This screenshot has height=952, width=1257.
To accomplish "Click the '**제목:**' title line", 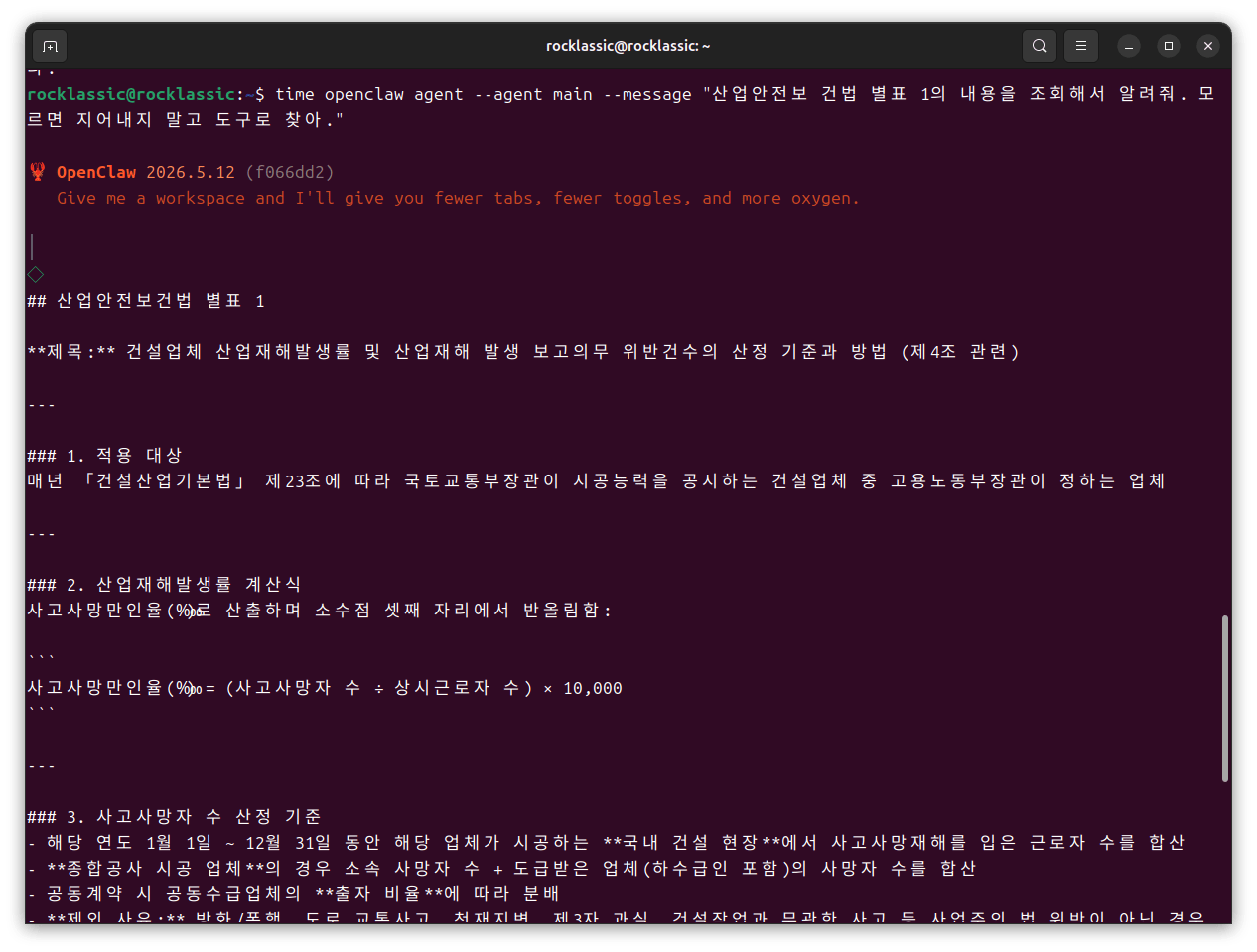I will (x=523, y=352).
